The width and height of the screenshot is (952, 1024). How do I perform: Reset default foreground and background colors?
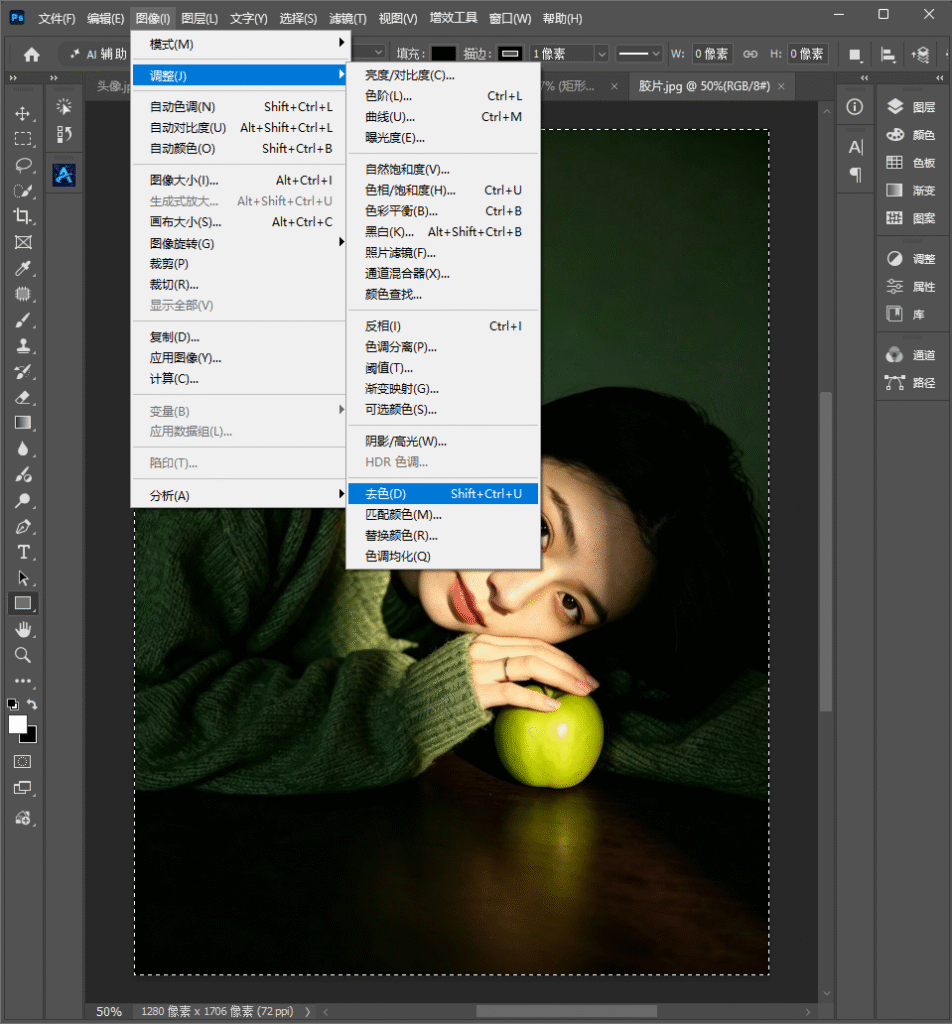click(x=12, y=704)
